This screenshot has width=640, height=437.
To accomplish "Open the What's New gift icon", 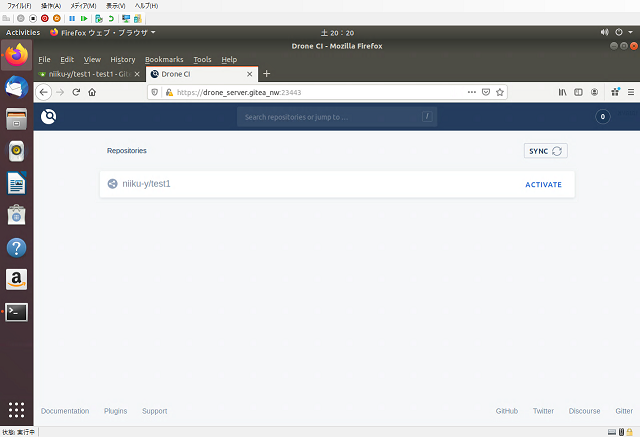I will pyautogui.click(x=615, y=92).
